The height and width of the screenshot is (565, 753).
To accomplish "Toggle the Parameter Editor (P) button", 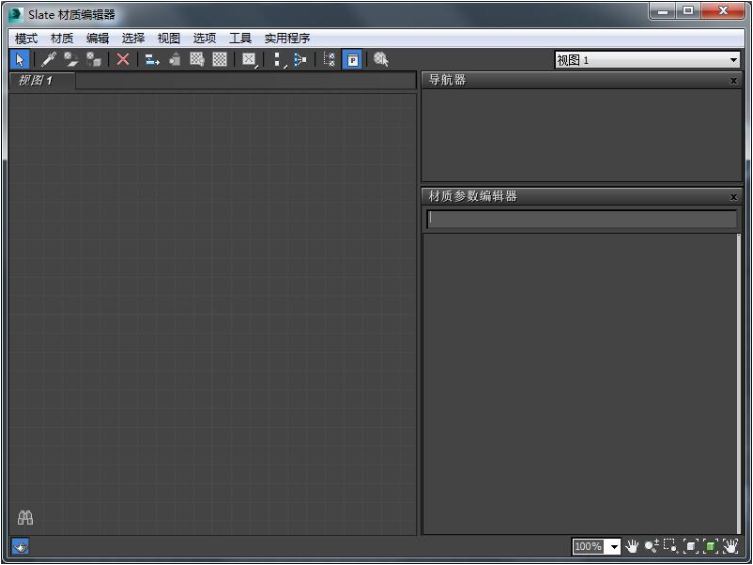I will tap(352, 60).
